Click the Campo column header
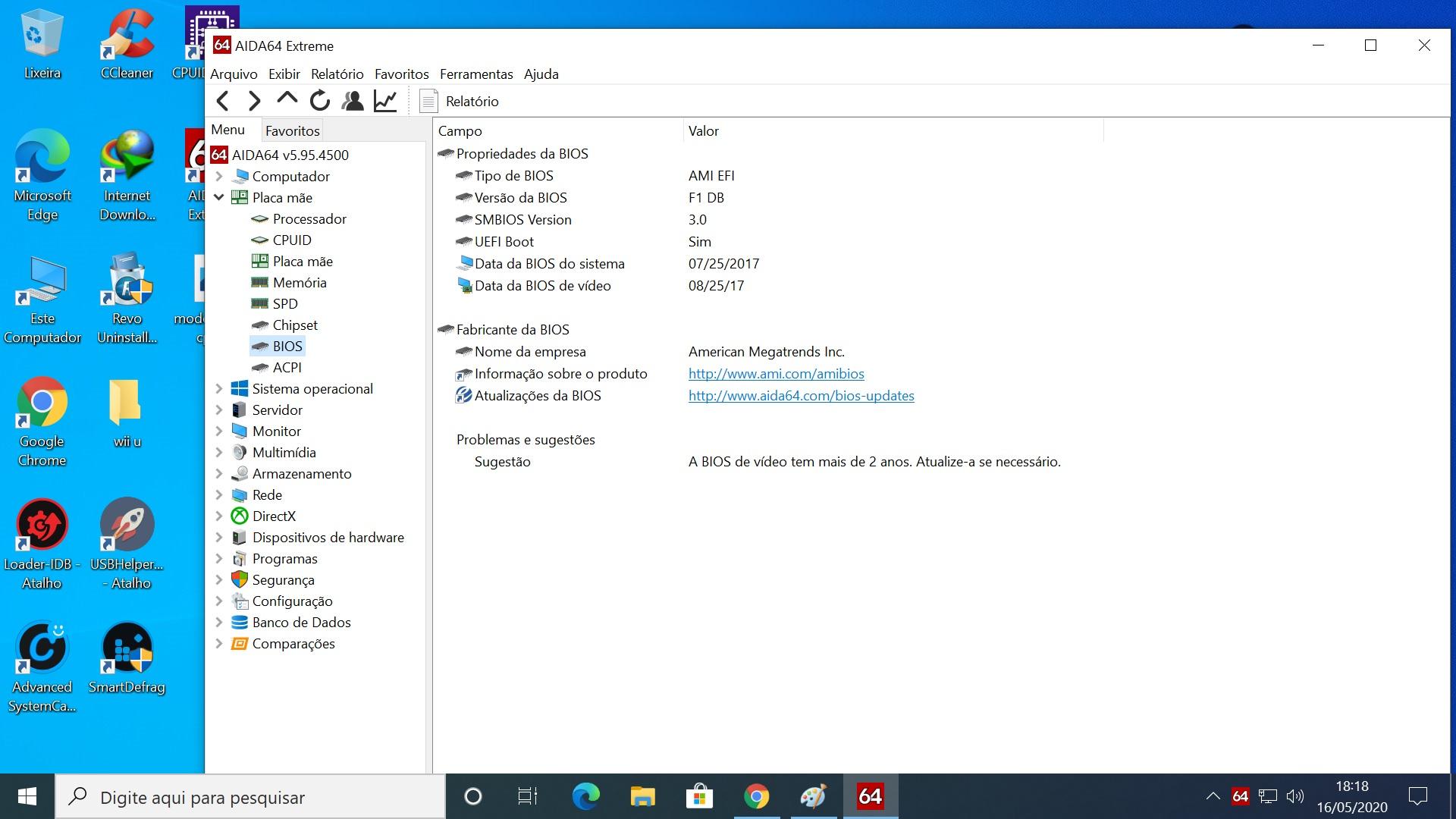 (x=559, y=130)
